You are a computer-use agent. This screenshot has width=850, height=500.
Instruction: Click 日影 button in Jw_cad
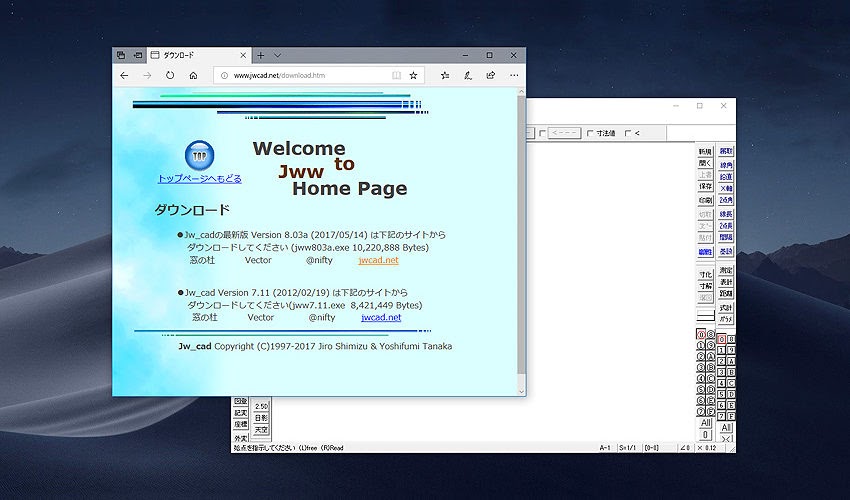pos(261,418)
